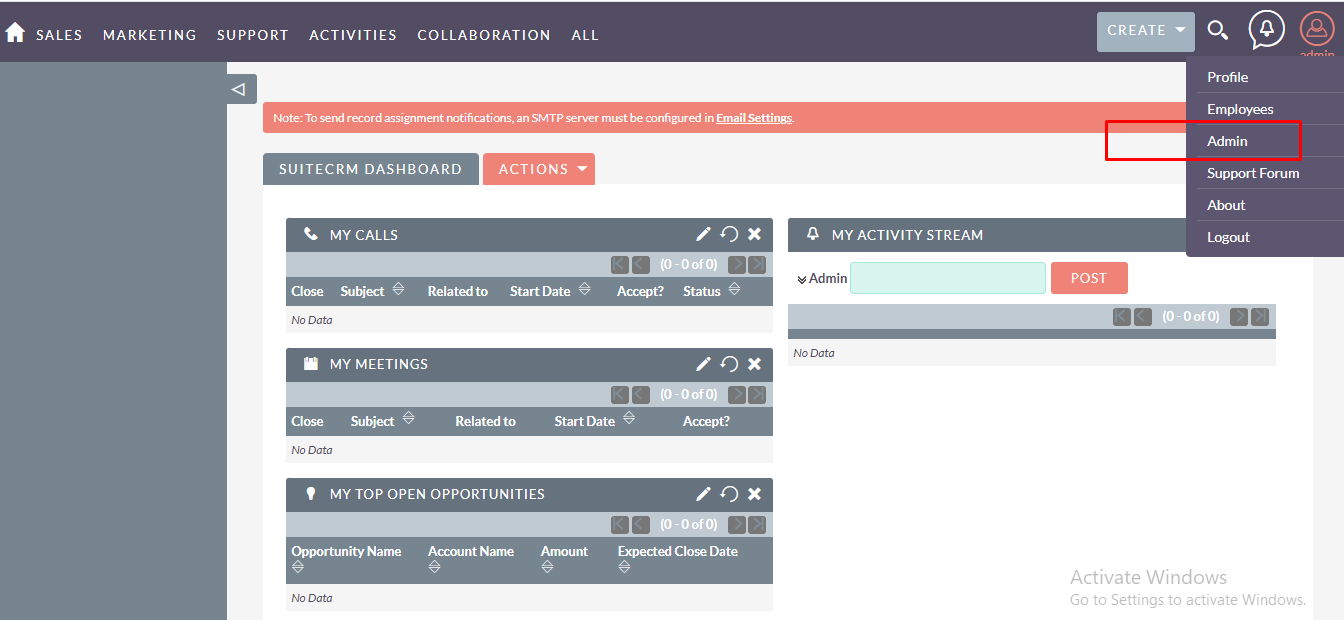Remove the My Meetings dashlet
1344x620 pixels.
coord(754,364)
